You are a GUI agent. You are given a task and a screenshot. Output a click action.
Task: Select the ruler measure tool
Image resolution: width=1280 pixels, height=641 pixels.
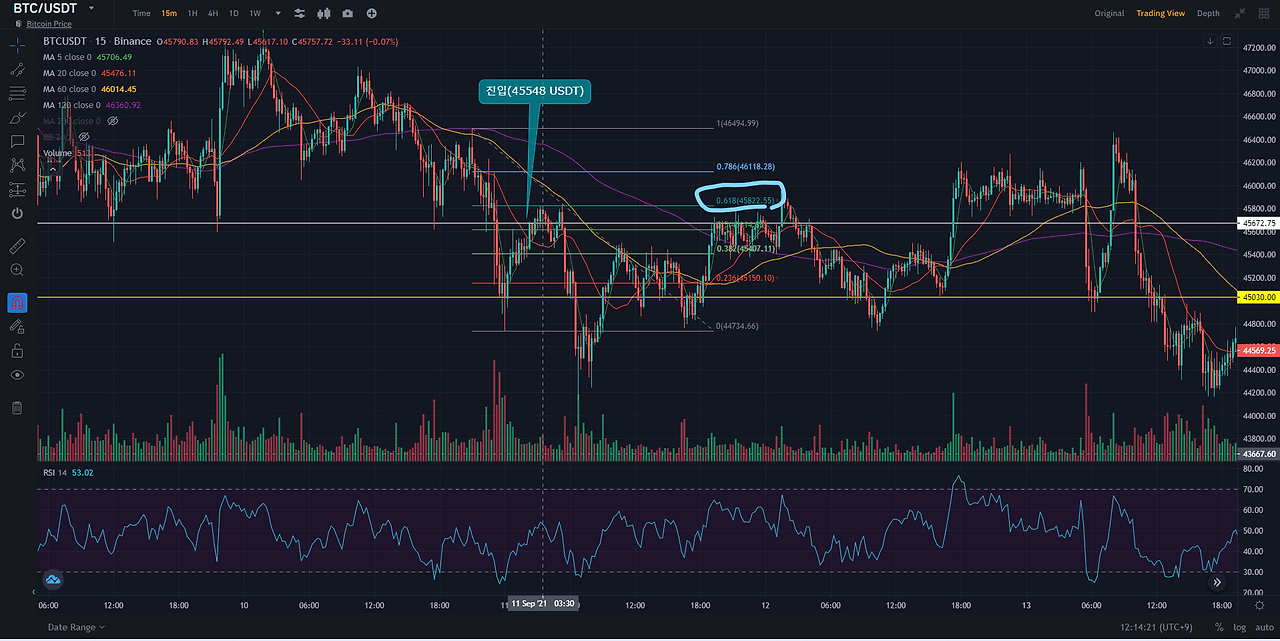(x=17, y=245)
